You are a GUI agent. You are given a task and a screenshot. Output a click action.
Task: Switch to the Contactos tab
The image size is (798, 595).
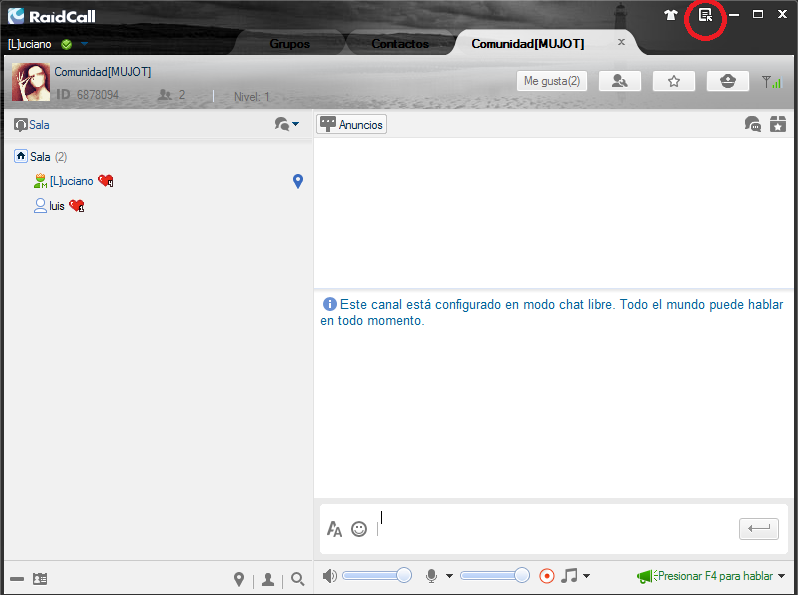(x=399, y=44)
